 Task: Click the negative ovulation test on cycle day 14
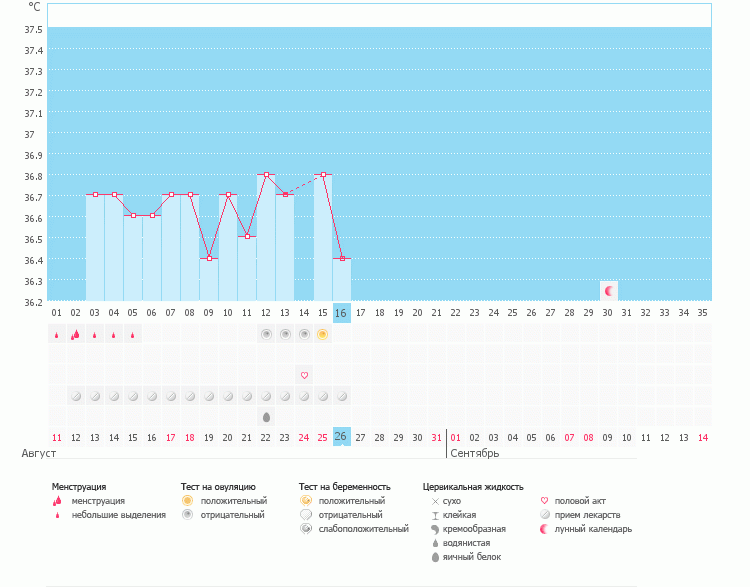[304, 334]
